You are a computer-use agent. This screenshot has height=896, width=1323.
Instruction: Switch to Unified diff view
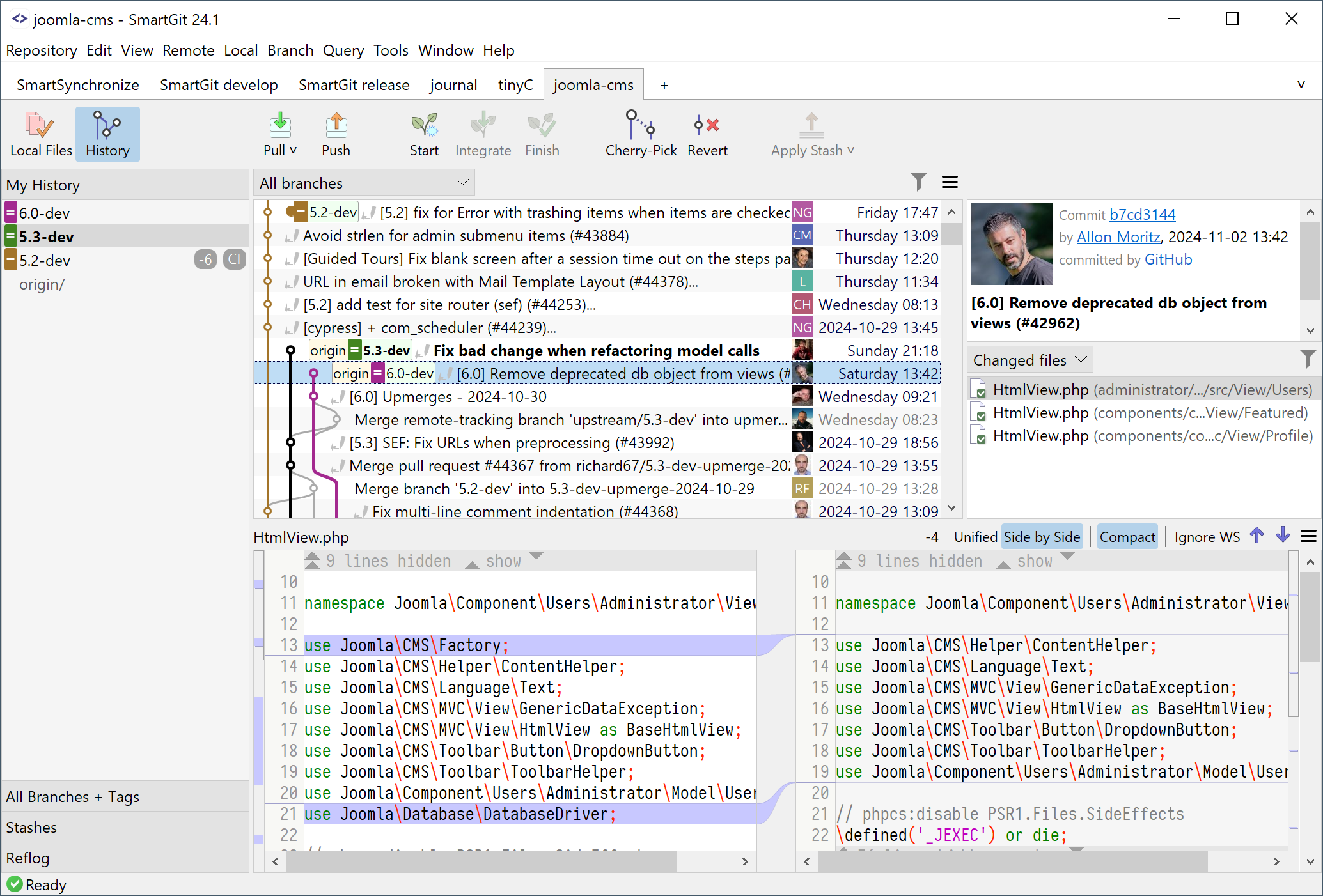coord(974,537)
